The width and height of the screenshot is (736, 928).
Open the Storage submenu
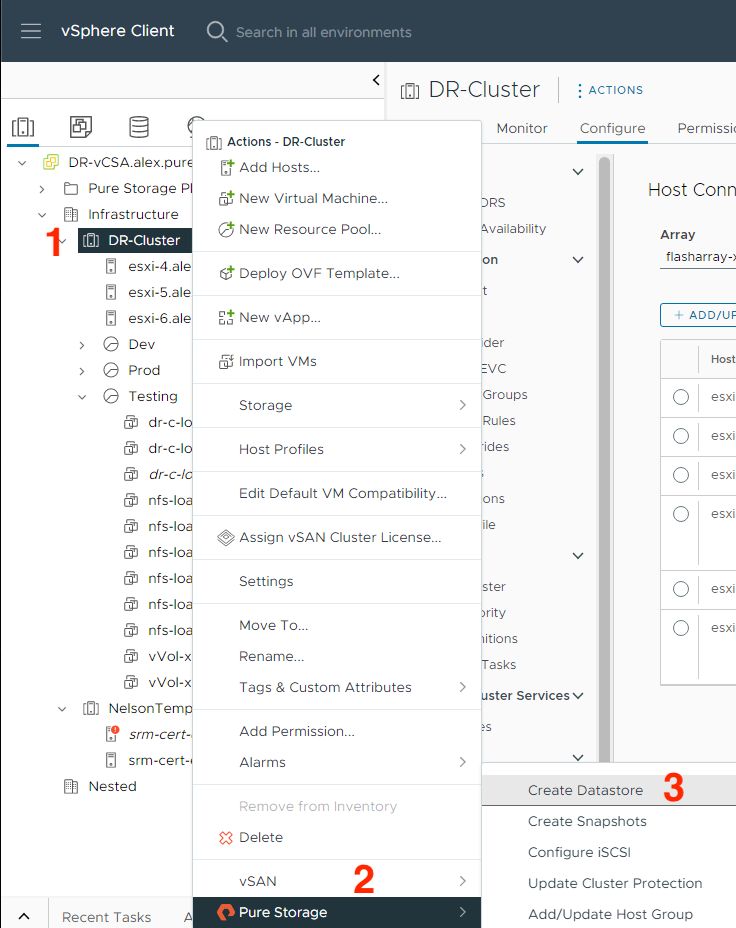click(337, 405)
